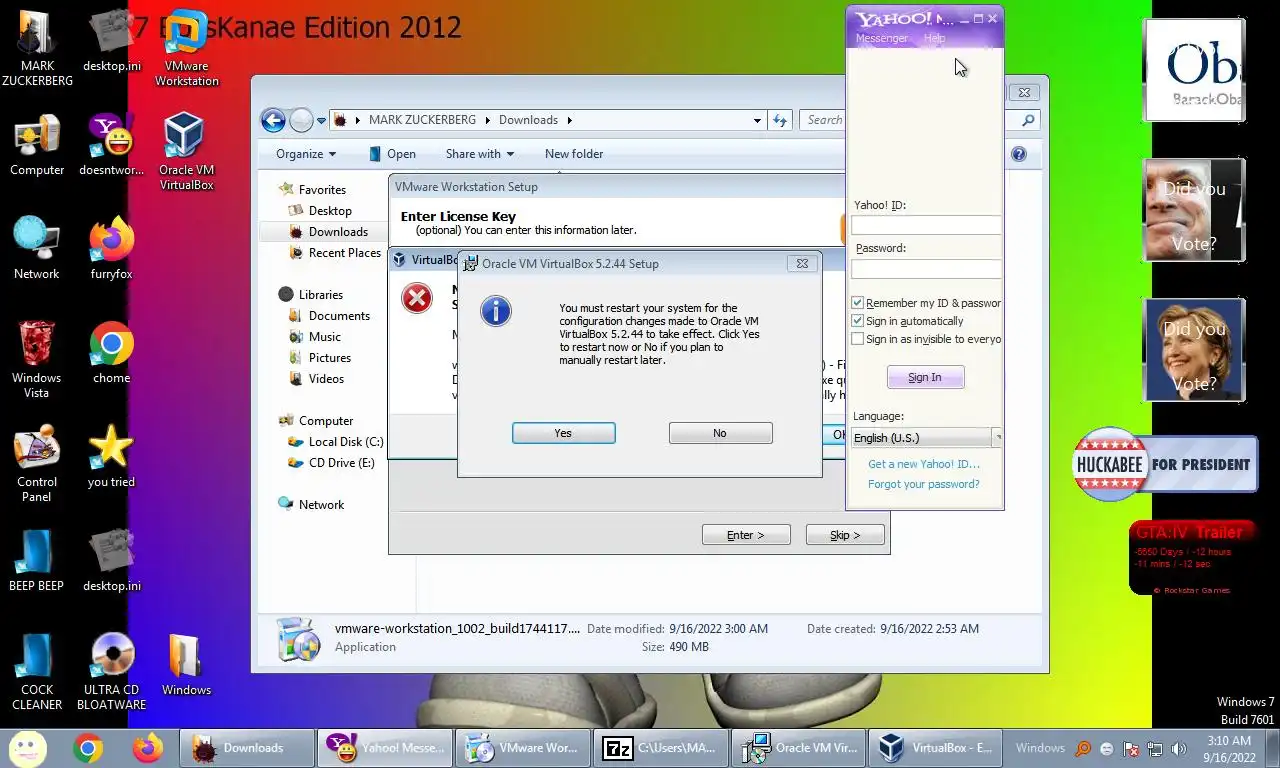Open the Yahoo Language dropdown
The width and height of the screenshot is (1280, 768).
925,438
